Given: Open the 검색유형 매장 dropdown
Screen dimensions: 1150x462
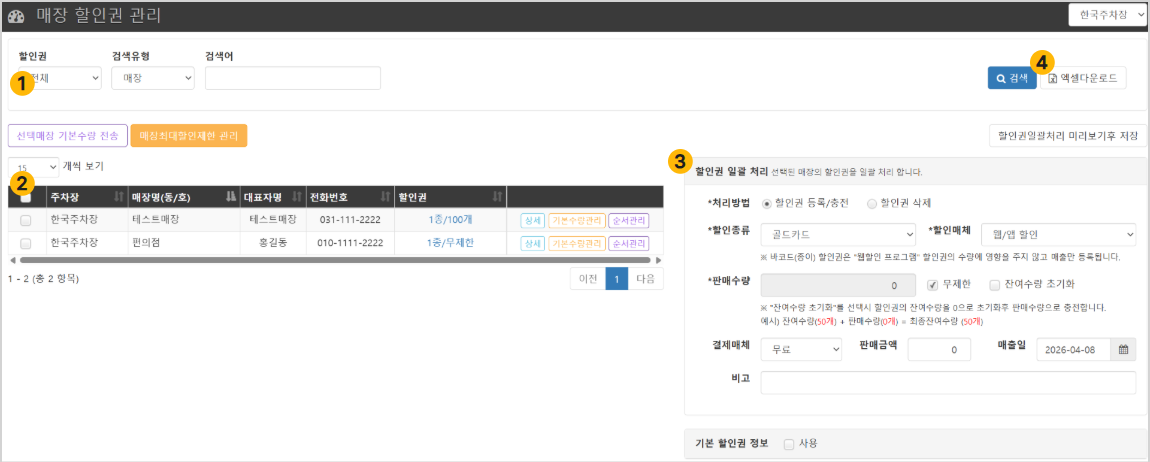Looking at the screenshot, I should [153, 78].
